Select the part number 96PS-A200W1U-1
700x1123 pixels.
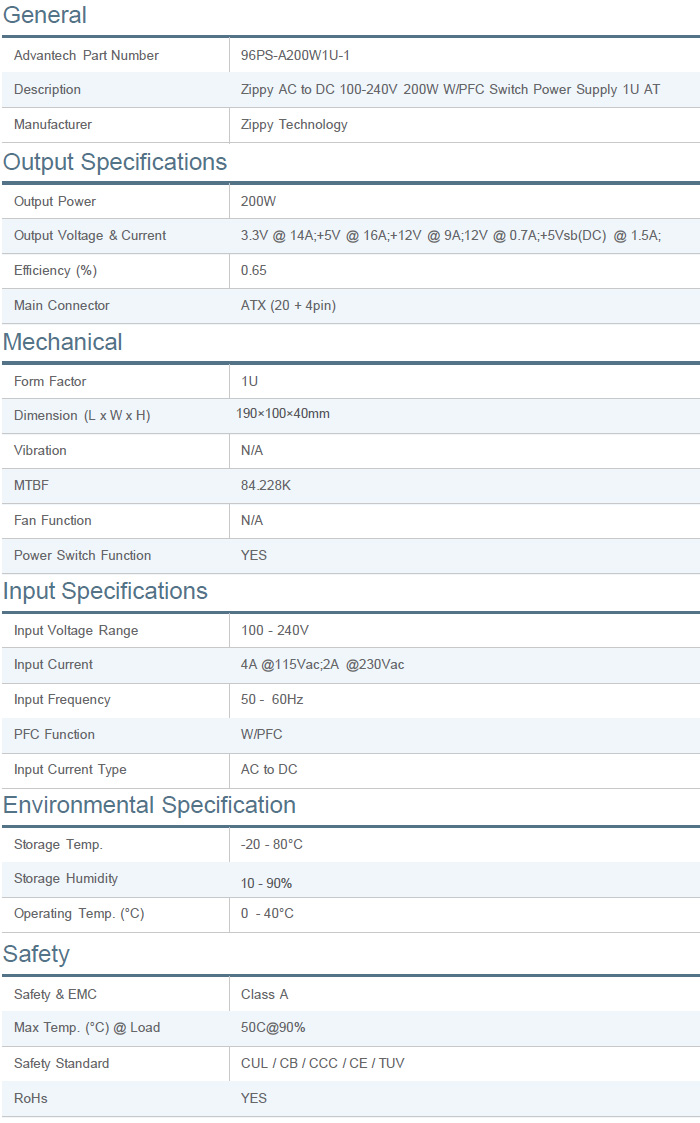click(295, 55)
